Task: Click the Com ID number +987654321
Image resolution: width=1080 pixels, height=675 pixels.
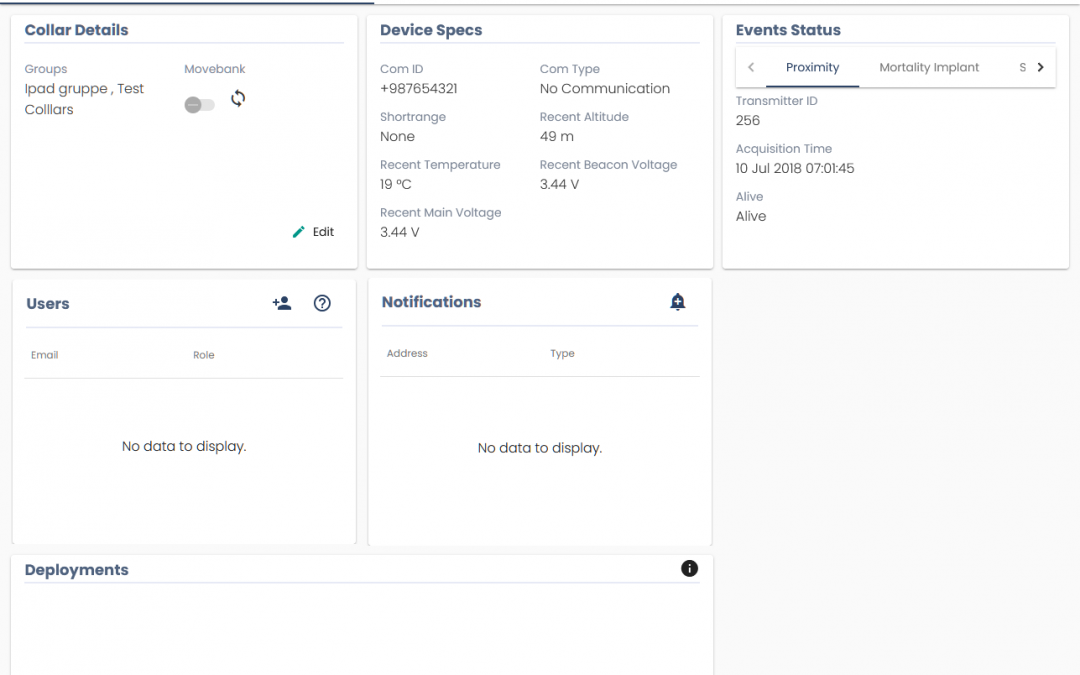Action: pyautogui.click(x=419, y=89)
